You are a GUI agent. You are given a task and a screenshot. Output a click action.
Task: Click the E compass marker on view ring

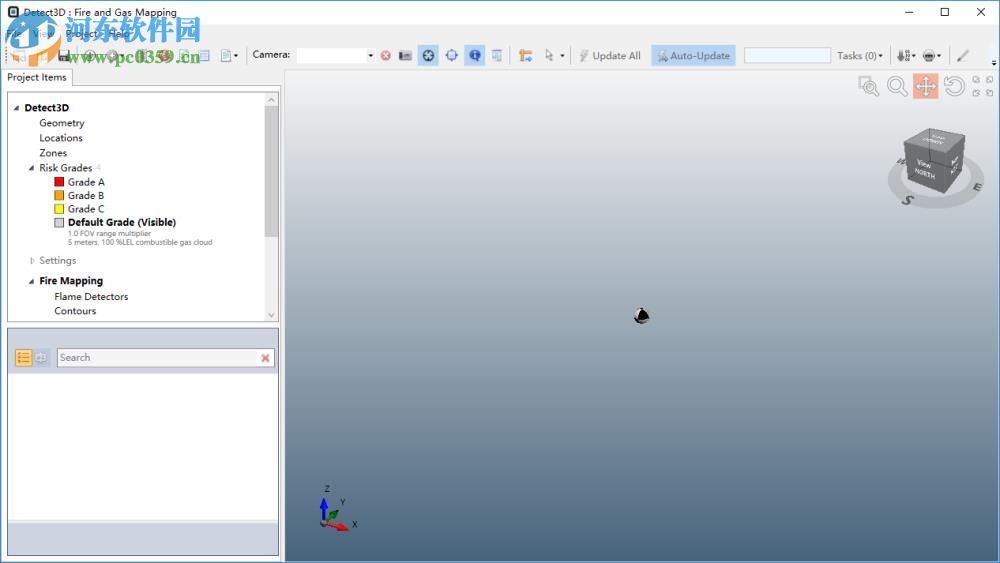(x=976, y=187)
